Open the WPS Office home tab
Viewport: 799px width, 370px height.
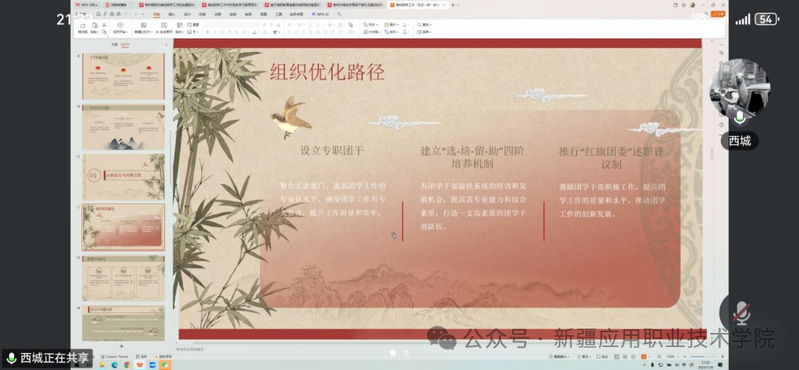click(x=88, y=5)
